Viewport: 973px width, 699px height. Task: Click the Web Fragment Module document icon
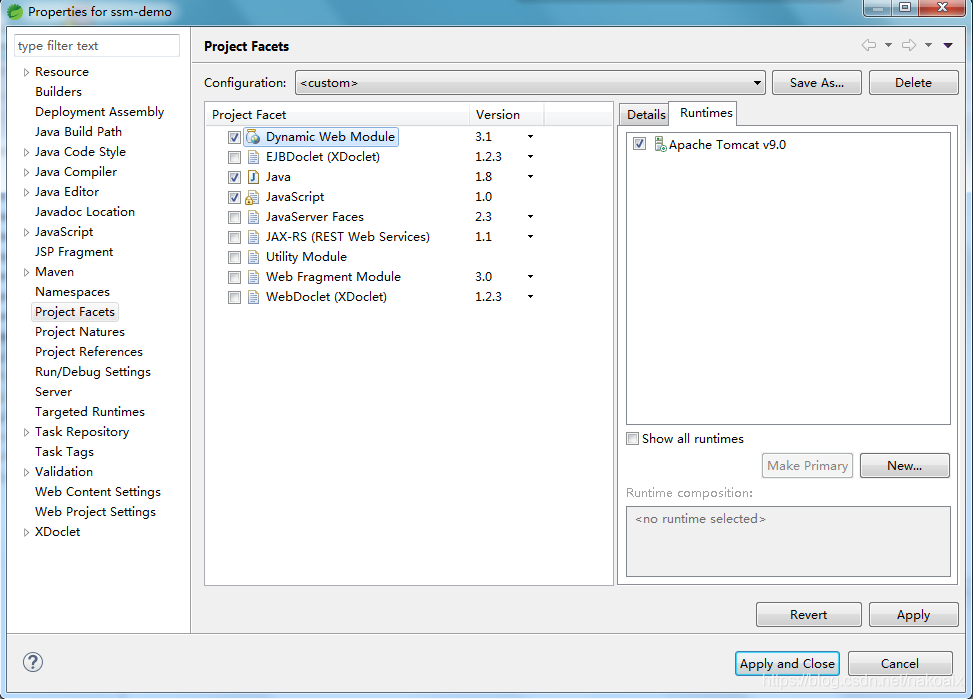click(253, 277)
